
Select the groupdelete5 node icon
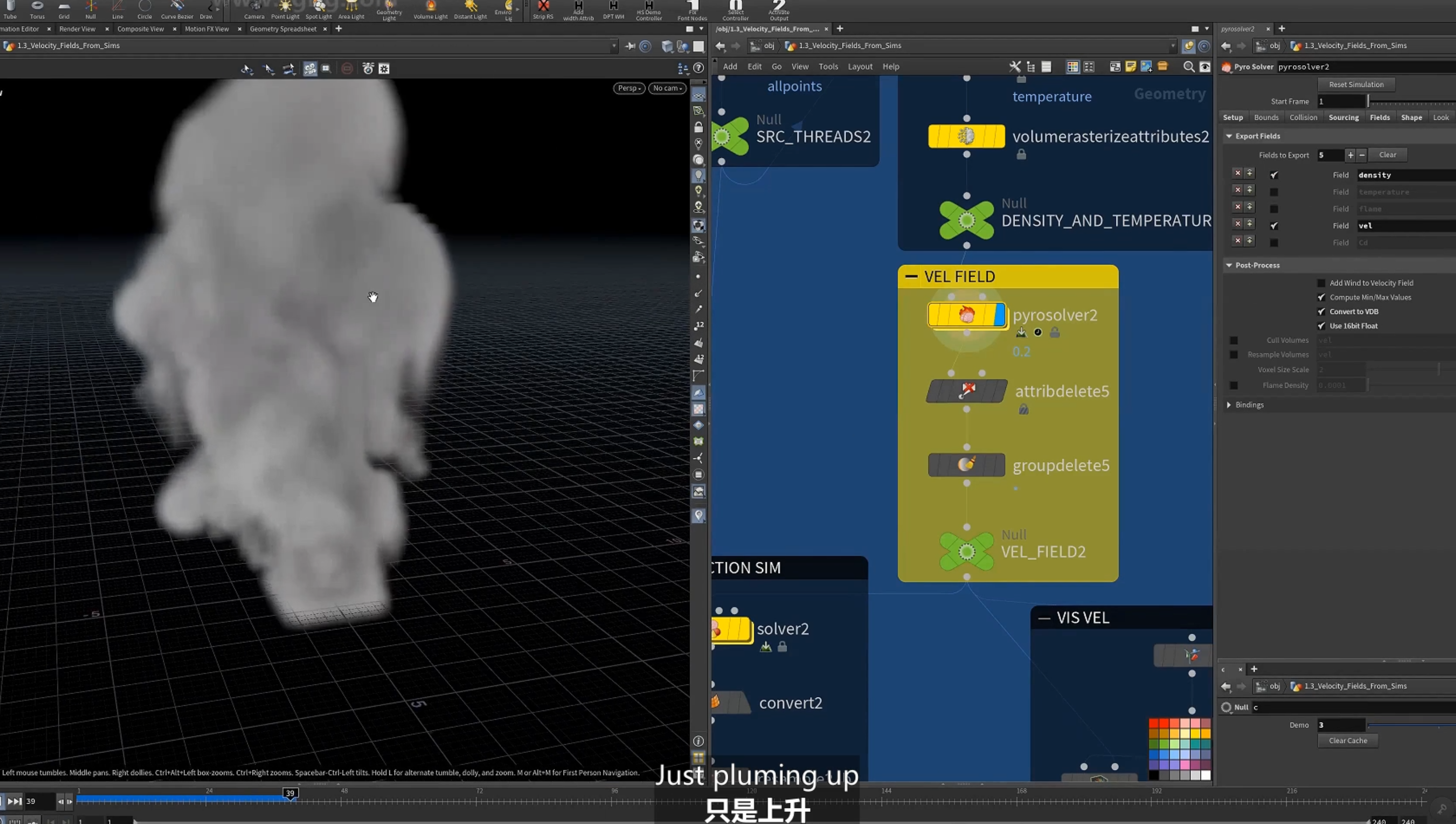tap(966, 465)
